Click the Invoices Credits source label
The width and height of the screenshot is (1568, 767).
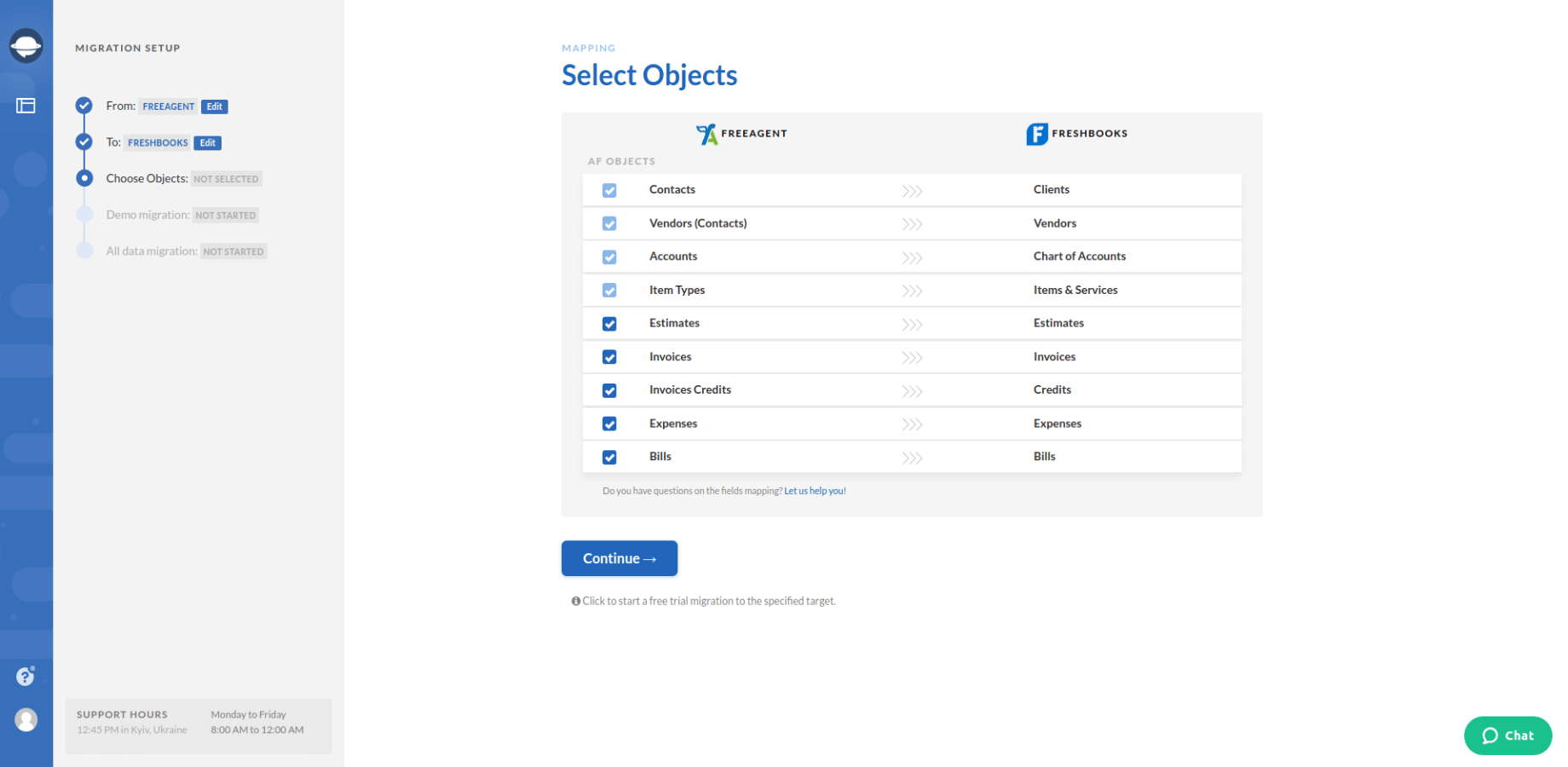pos(690,389)
